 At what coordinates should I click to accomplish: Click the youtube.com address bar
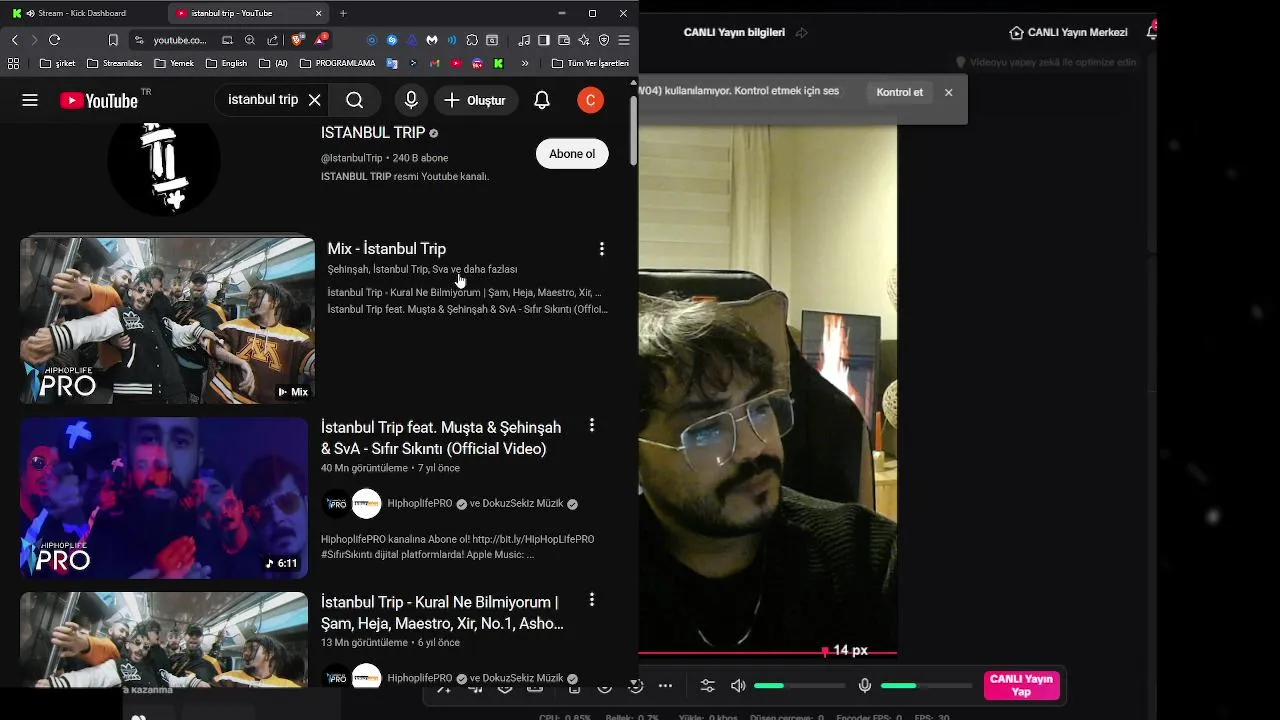(180, 40)
